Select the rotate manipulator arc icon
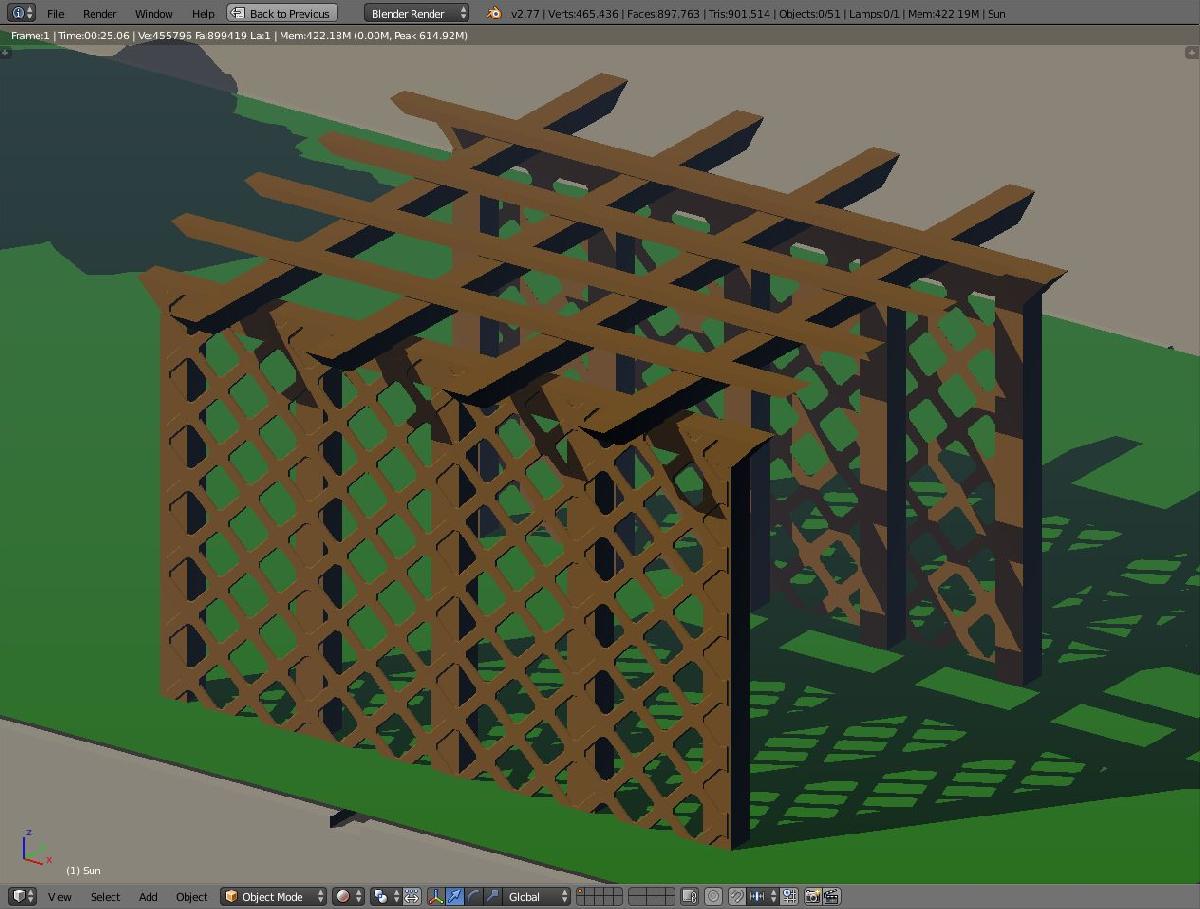This screenshot has height=909, width=1200. (473, 897)
